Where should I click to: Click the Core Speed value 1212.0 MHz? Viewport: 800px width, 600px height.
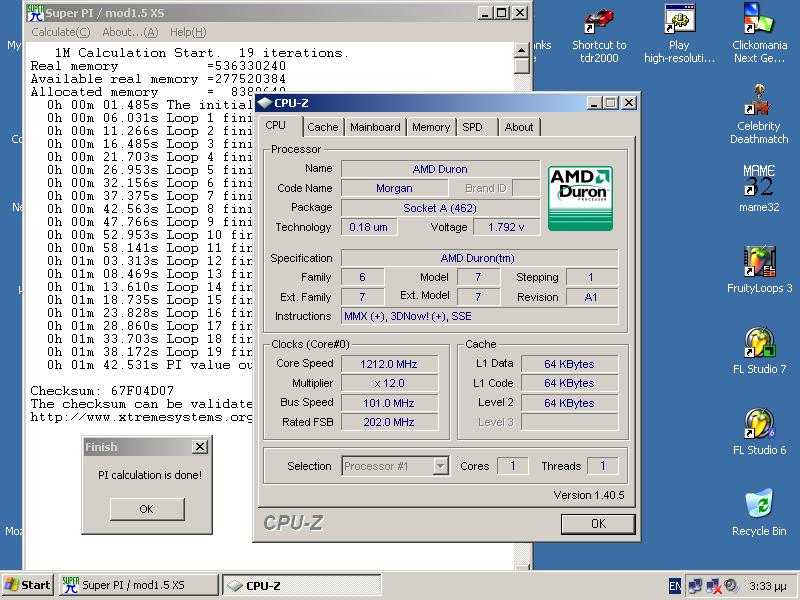(389, 364)
